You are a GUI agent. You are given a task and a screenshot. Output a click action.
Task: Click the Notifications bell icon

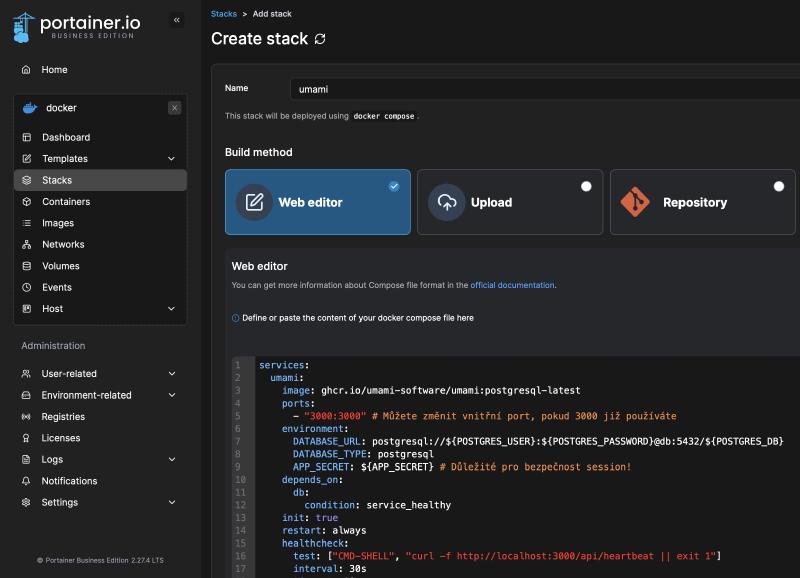tap(26, 481)
